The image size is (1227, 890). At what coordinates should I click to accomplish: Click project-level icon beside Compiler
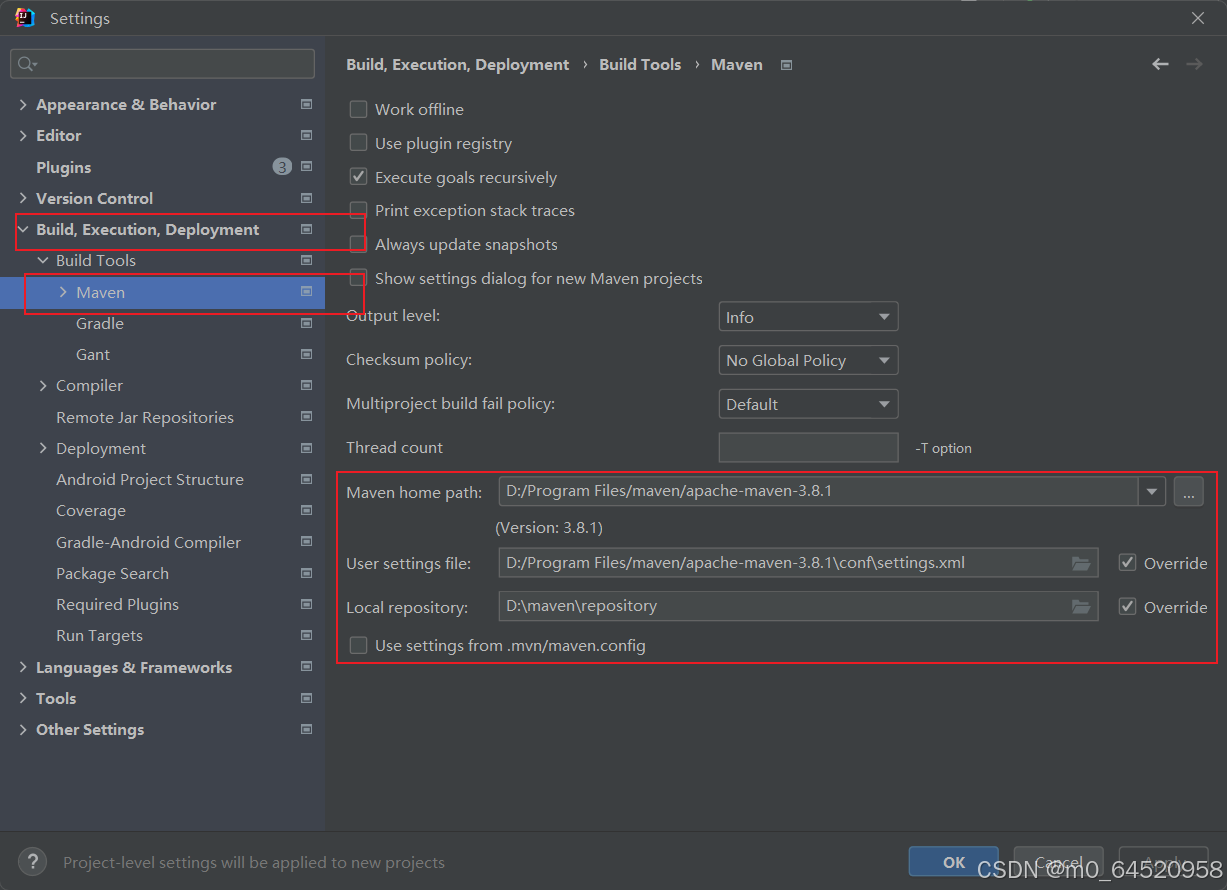[306, 385]
